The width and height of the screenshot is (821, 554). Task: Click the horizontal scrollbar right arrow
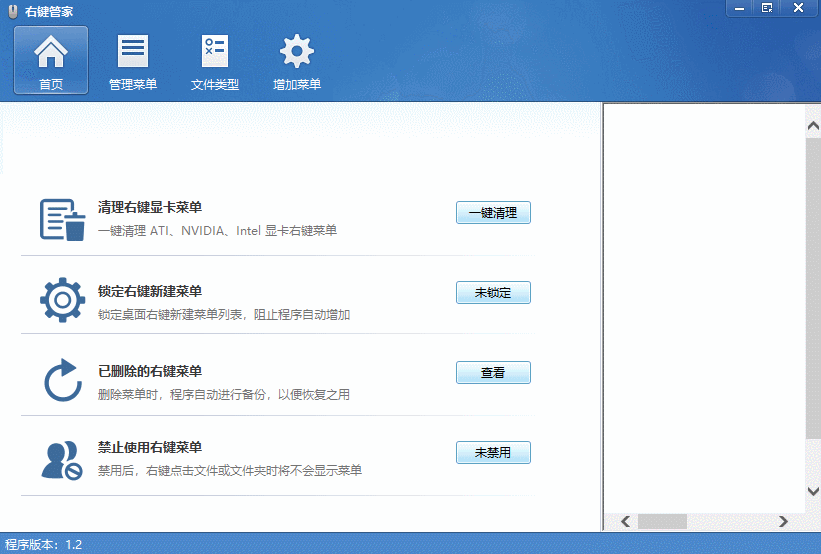tap(783, 521)
